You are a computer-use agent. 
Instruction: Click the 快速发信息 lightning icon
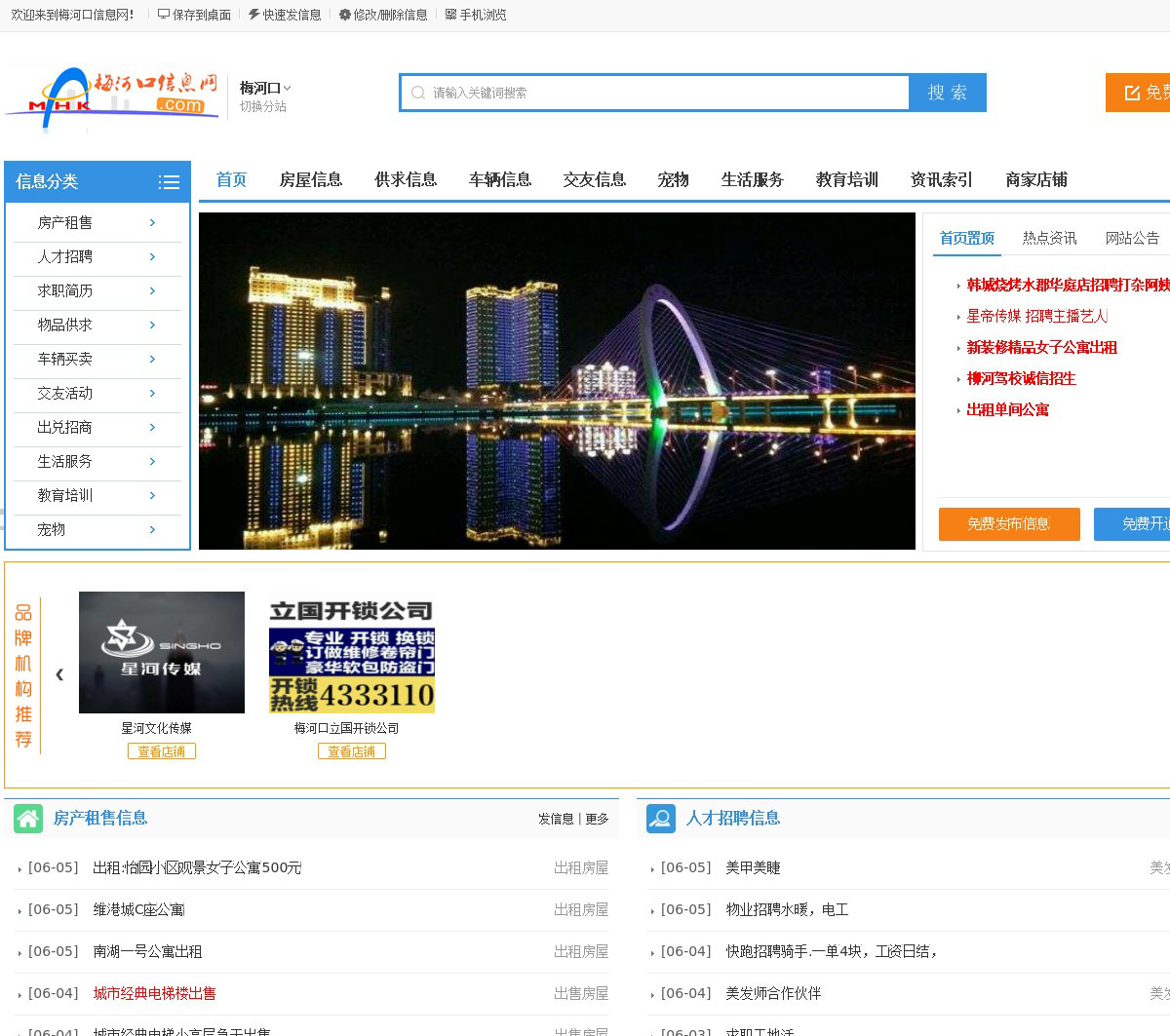click(253, 15)
